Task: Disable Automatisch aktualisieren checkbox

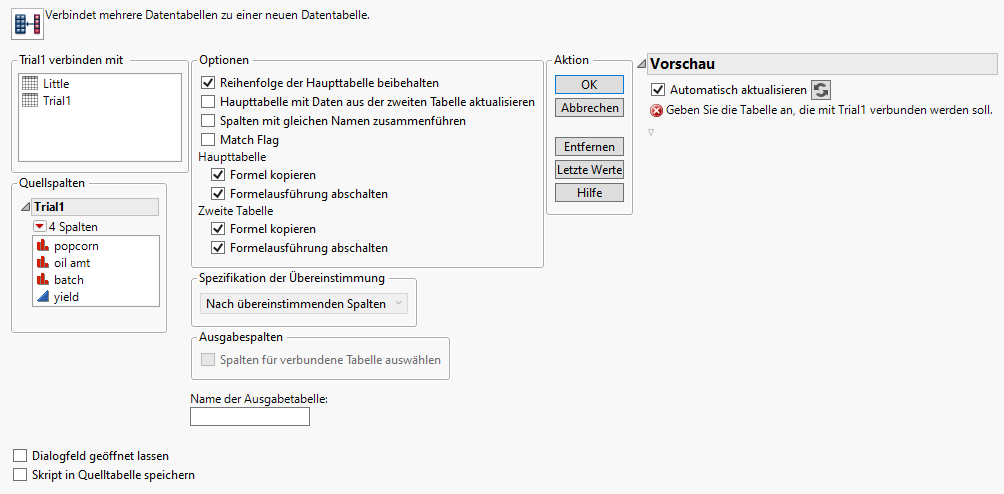Action: (x=658, y=90)
